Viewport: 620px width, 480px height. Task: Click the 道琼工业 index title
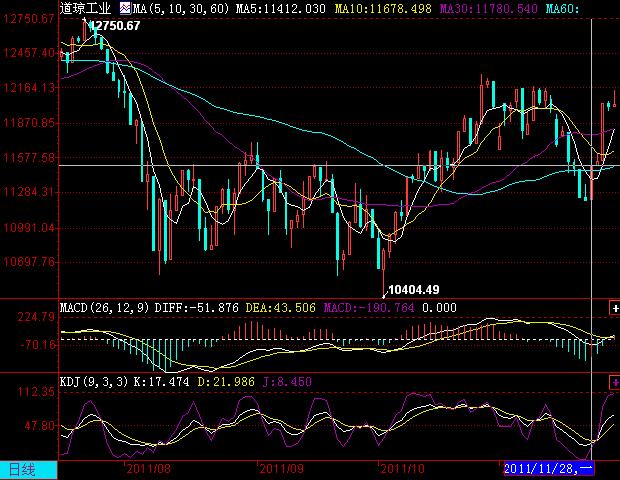pyautogui.click(x=85, y=8)
